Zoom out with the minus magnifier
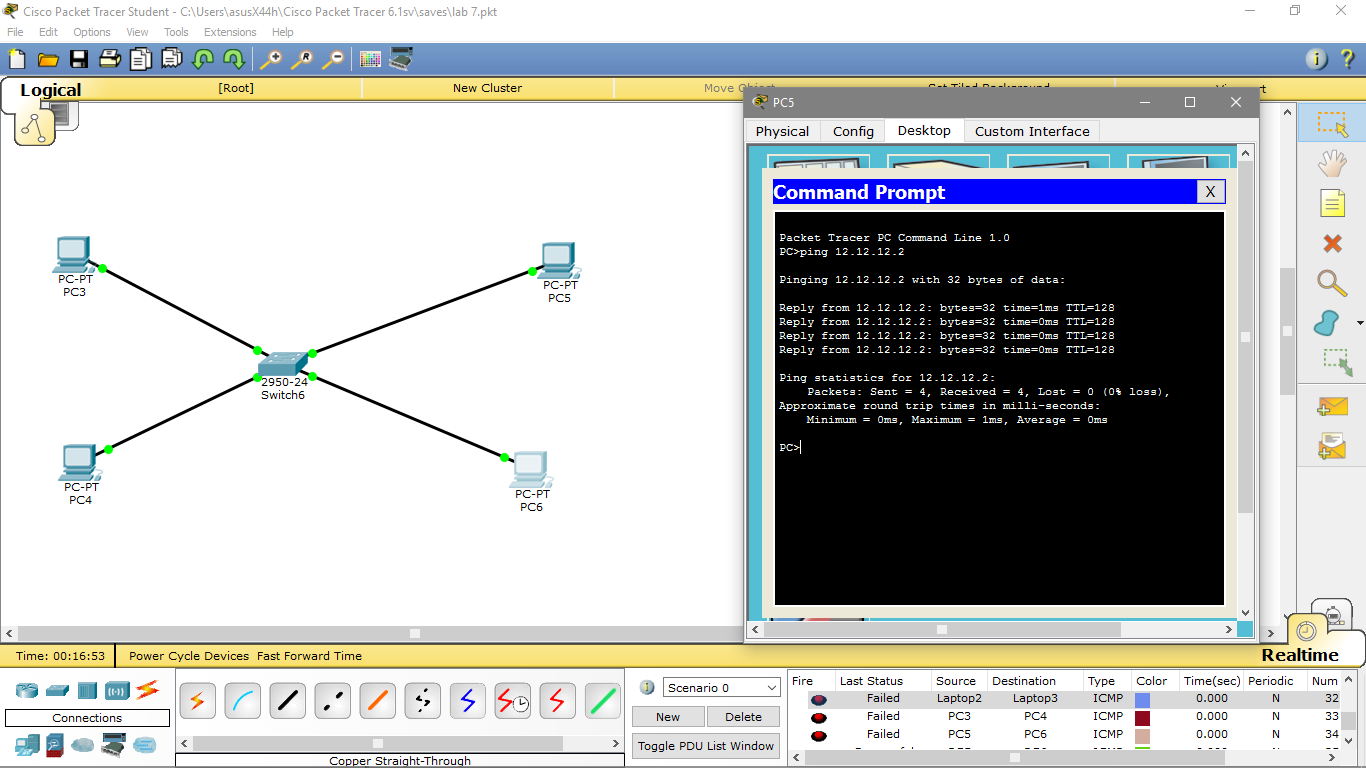 click(333, 59)
